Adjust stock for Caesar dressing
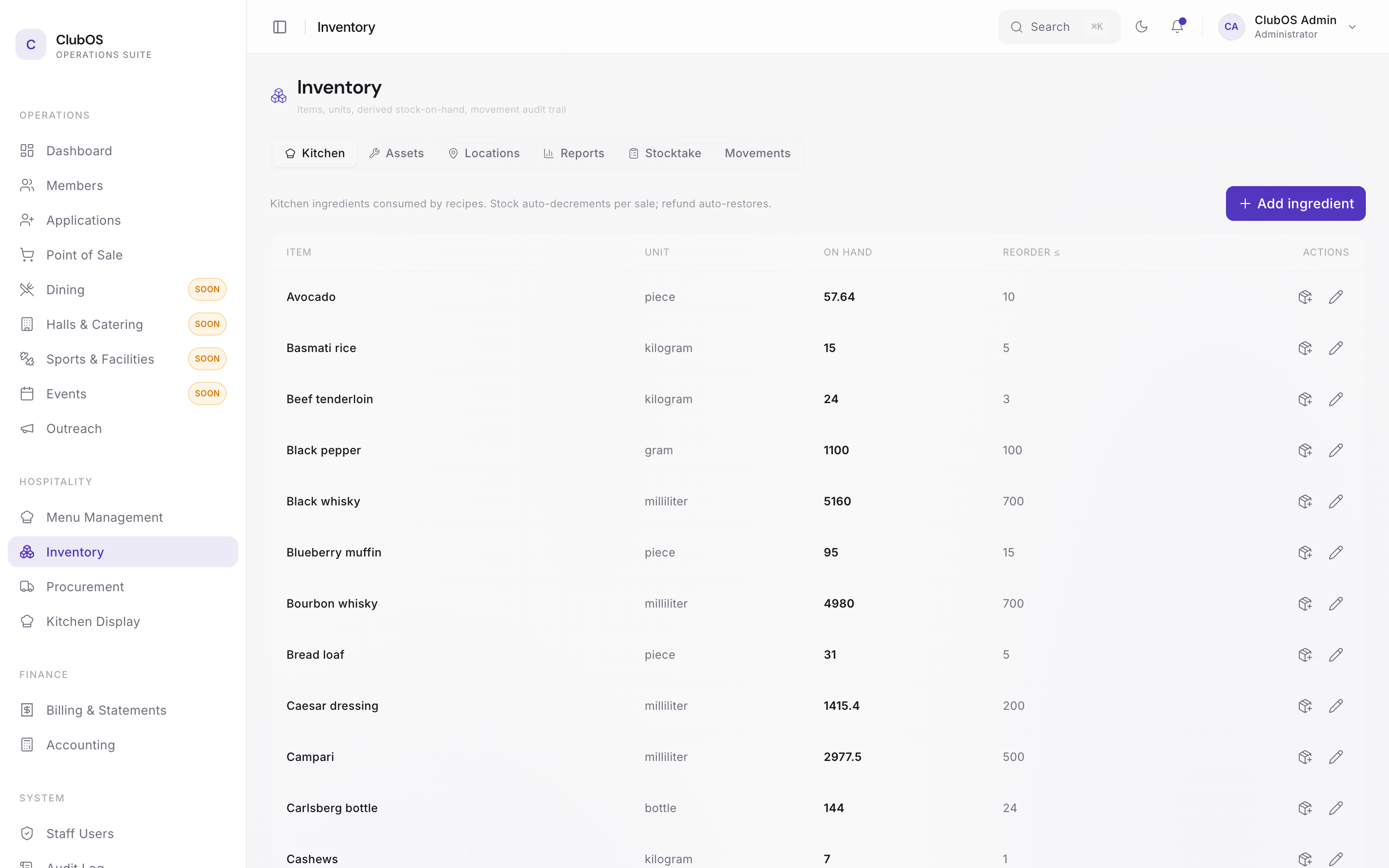 tap(1305, 705)
